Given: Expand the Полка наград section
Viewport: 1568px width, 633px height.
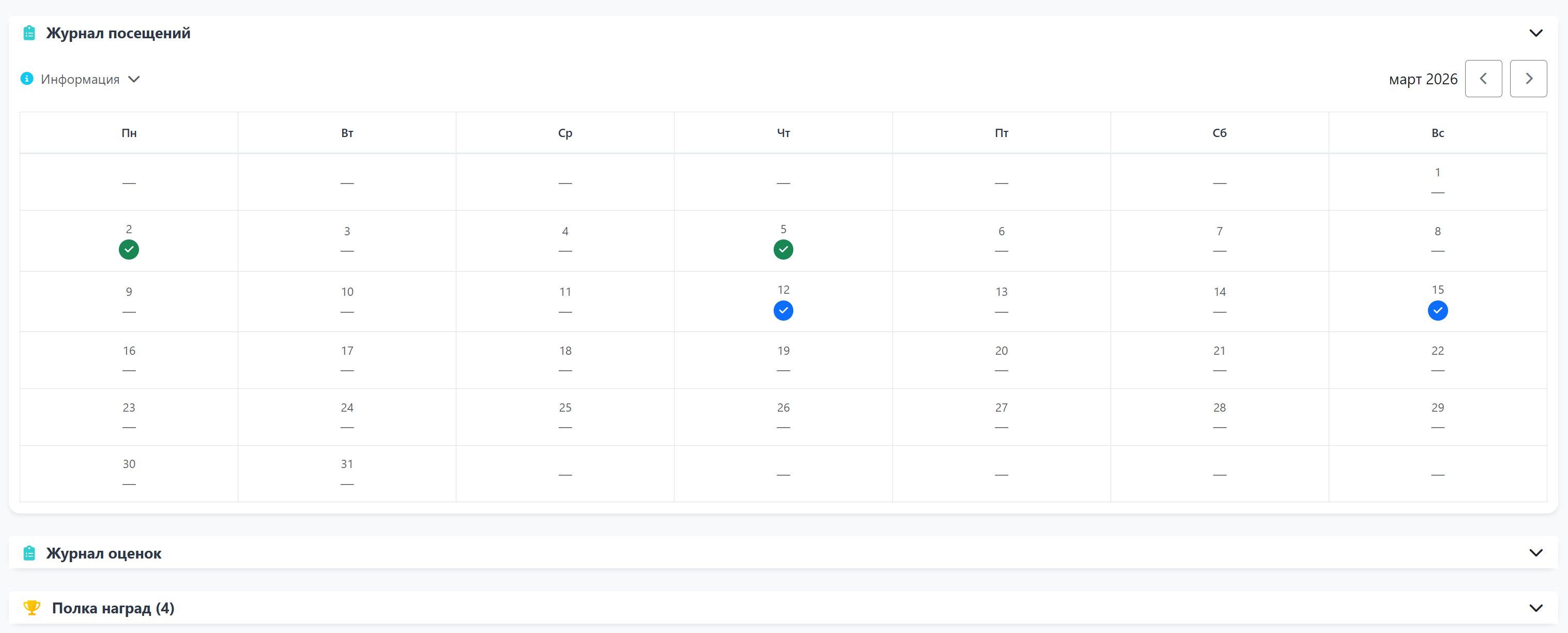Looking at the screenshot, I should click(x=1536, y=608).
